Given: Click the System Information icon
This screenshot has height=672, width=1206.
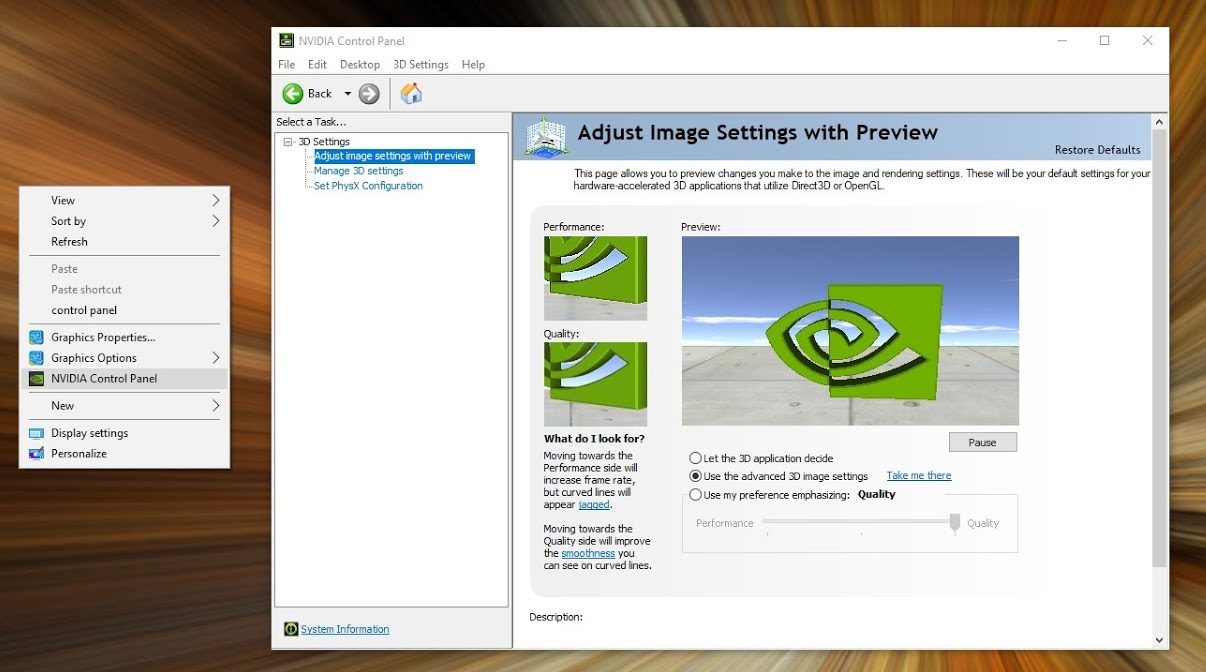Looking at the screenshot, I should (x=291, y=629).
